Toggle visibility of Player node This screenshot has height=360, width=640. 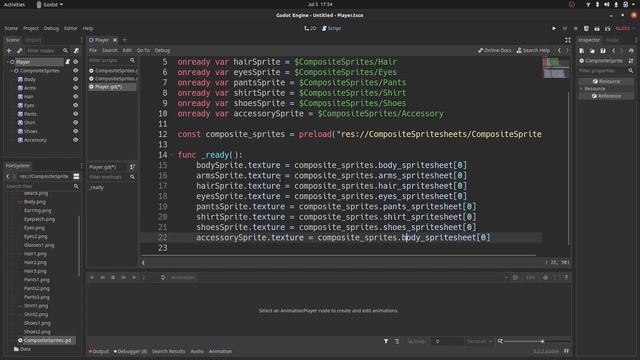point(76,62)
